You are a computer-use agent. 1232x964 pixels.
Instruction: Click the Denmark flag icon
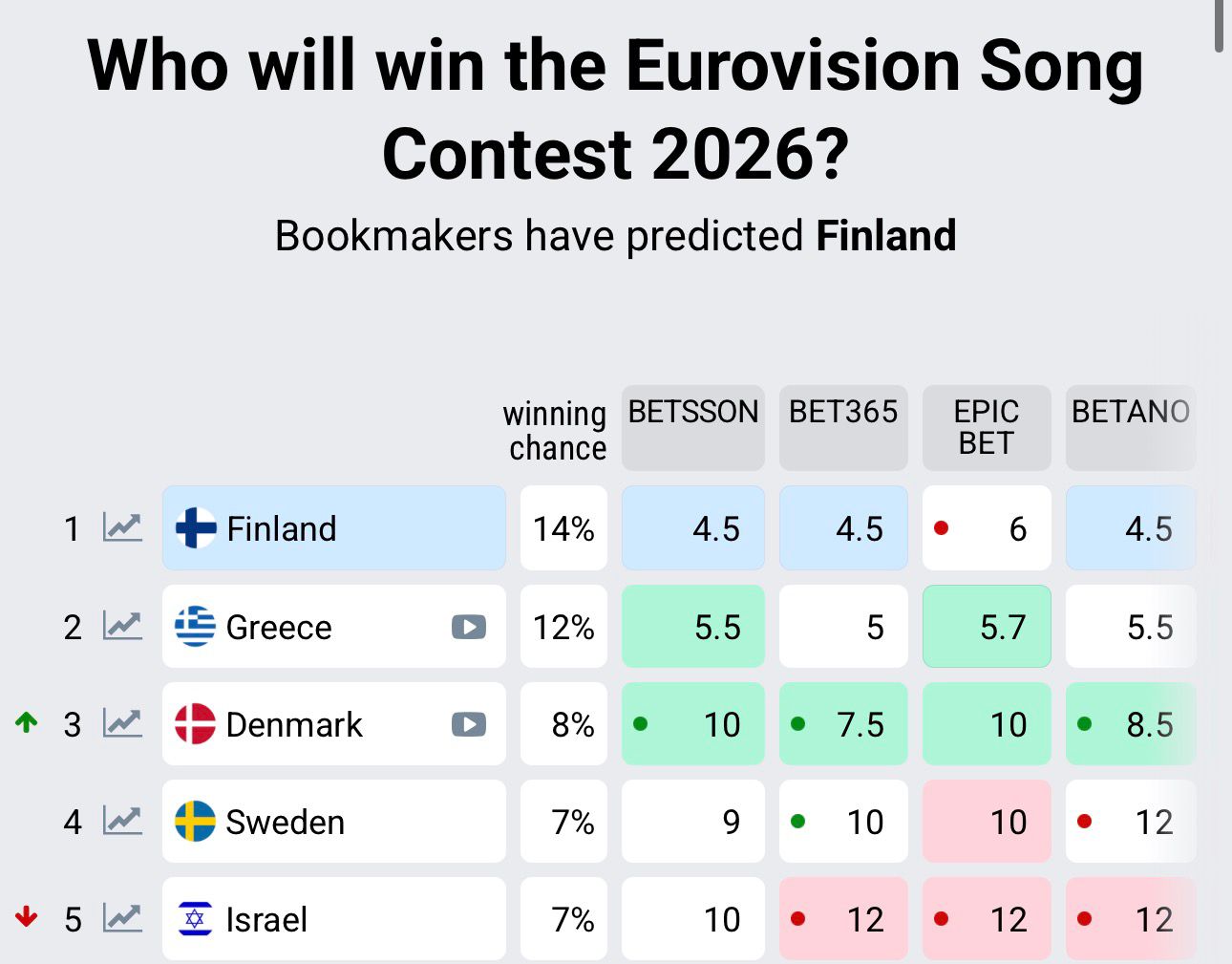(195, 724)
